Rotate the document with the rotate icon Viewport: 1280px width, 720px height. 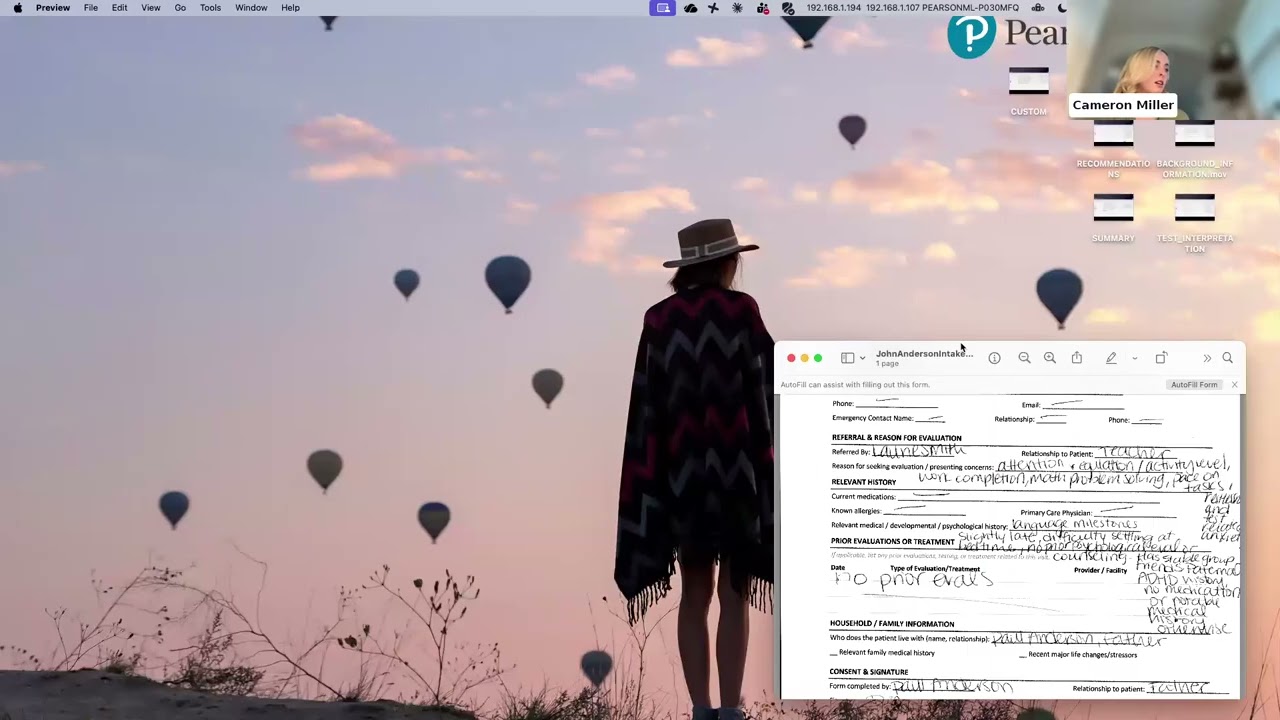click(1161, 358)
